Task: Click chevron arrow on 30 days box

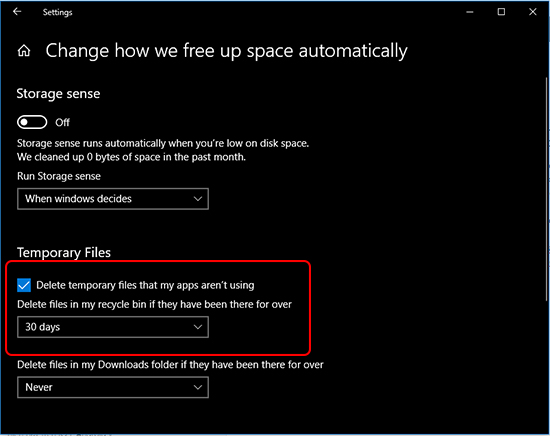Action: click(198, 327)
